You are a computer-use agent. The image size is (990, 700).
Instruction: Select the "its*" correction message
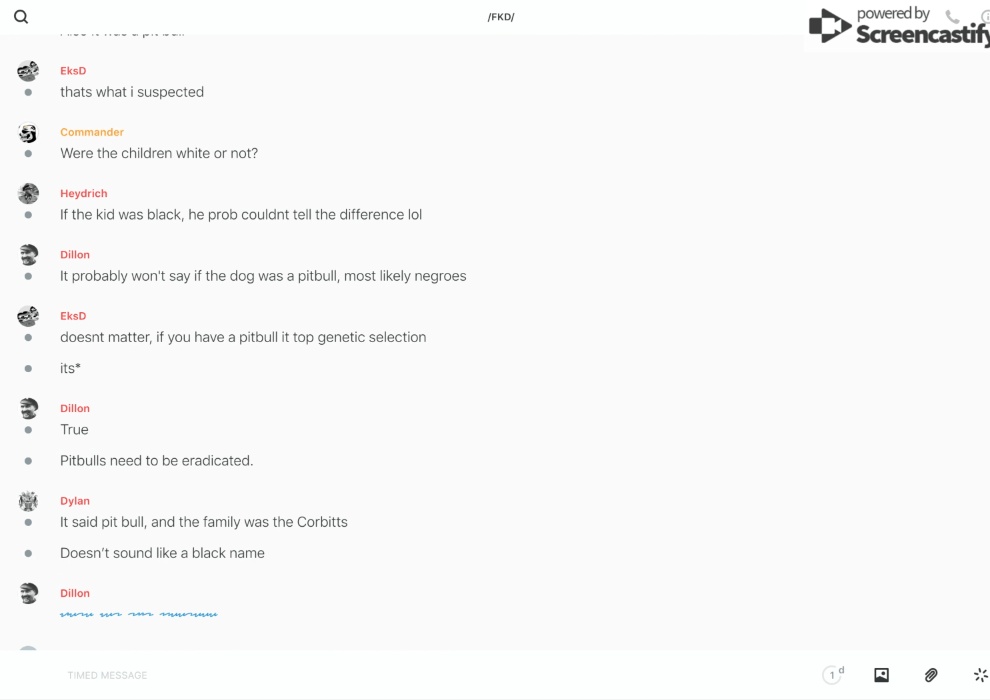(70, 368)
